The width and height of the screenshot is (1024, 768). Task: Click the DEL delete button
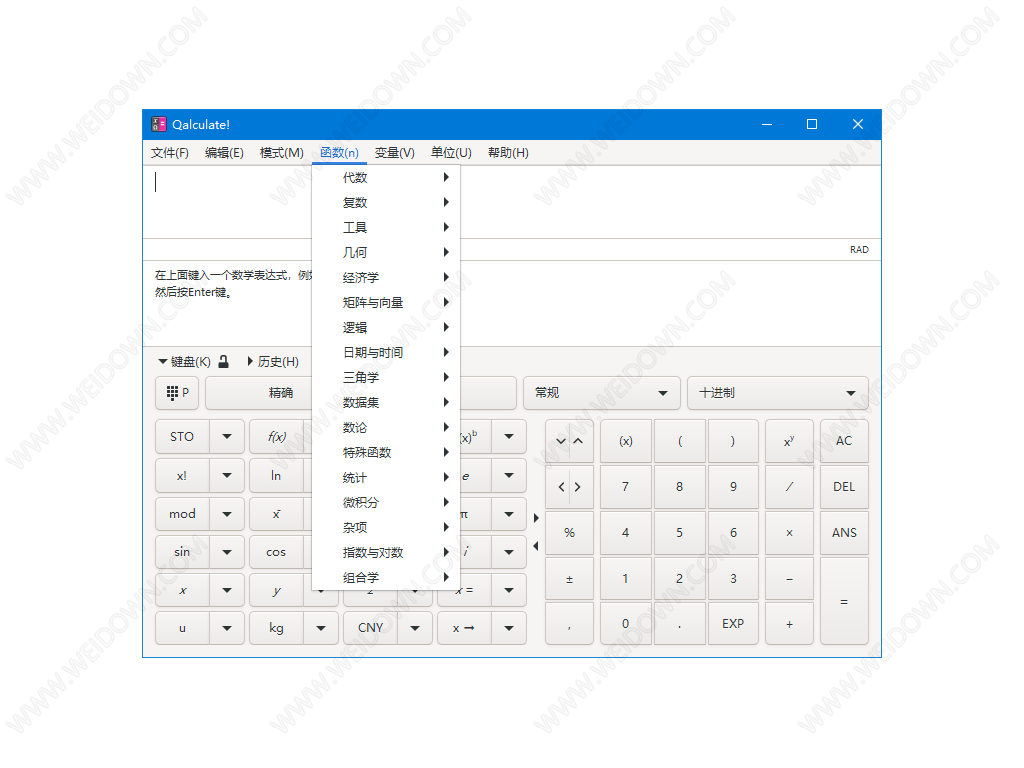click(844, 487)
